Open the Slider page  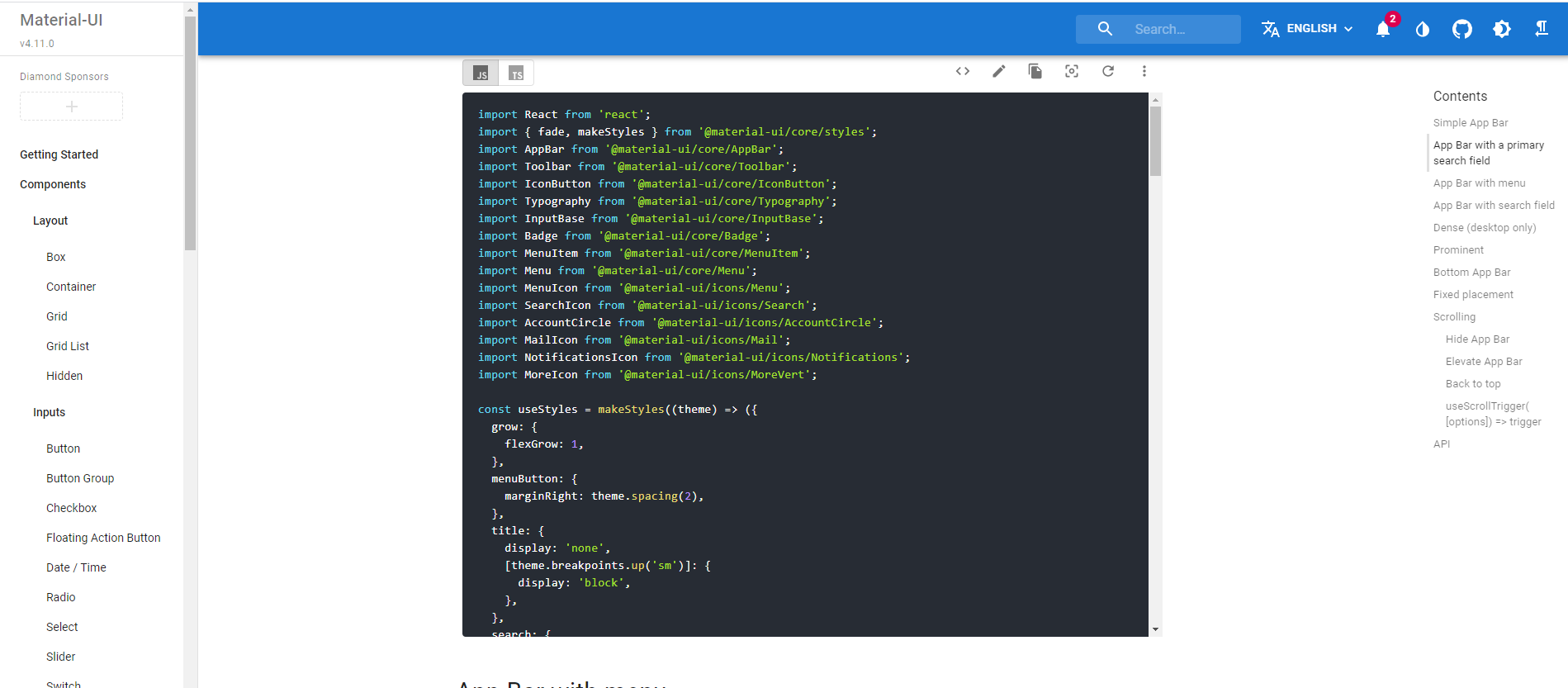(x=60, y=657)
